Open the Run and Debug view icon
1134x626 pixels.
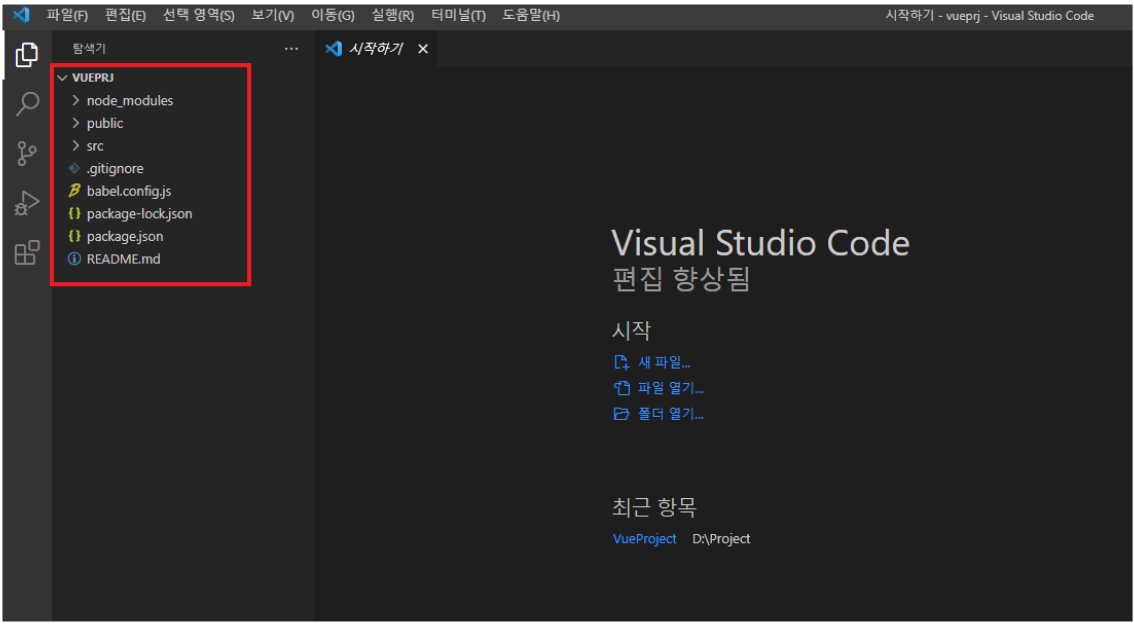point(27,204)
